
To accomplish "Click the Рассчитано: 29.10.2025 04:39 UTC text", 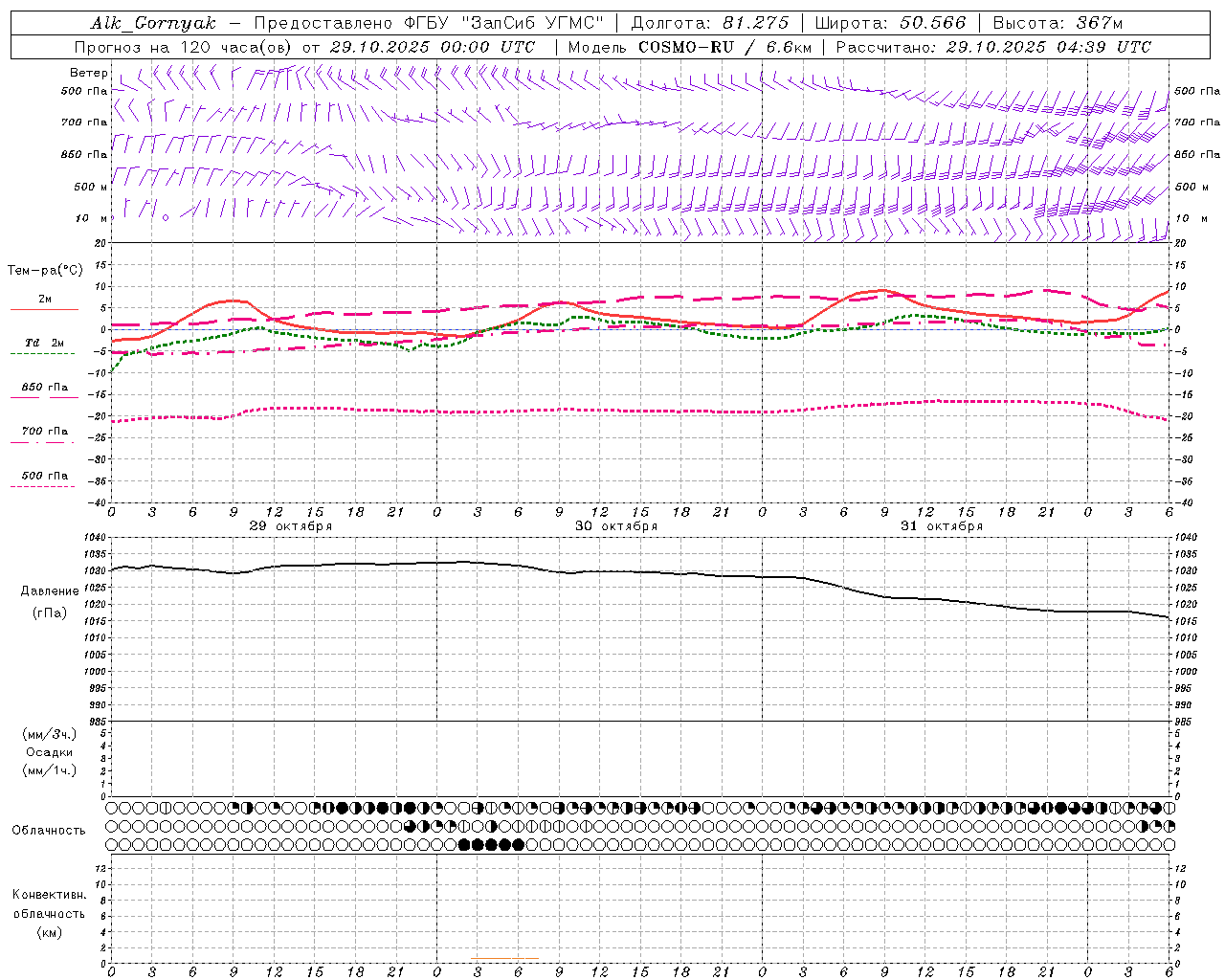I will point(993,47).
